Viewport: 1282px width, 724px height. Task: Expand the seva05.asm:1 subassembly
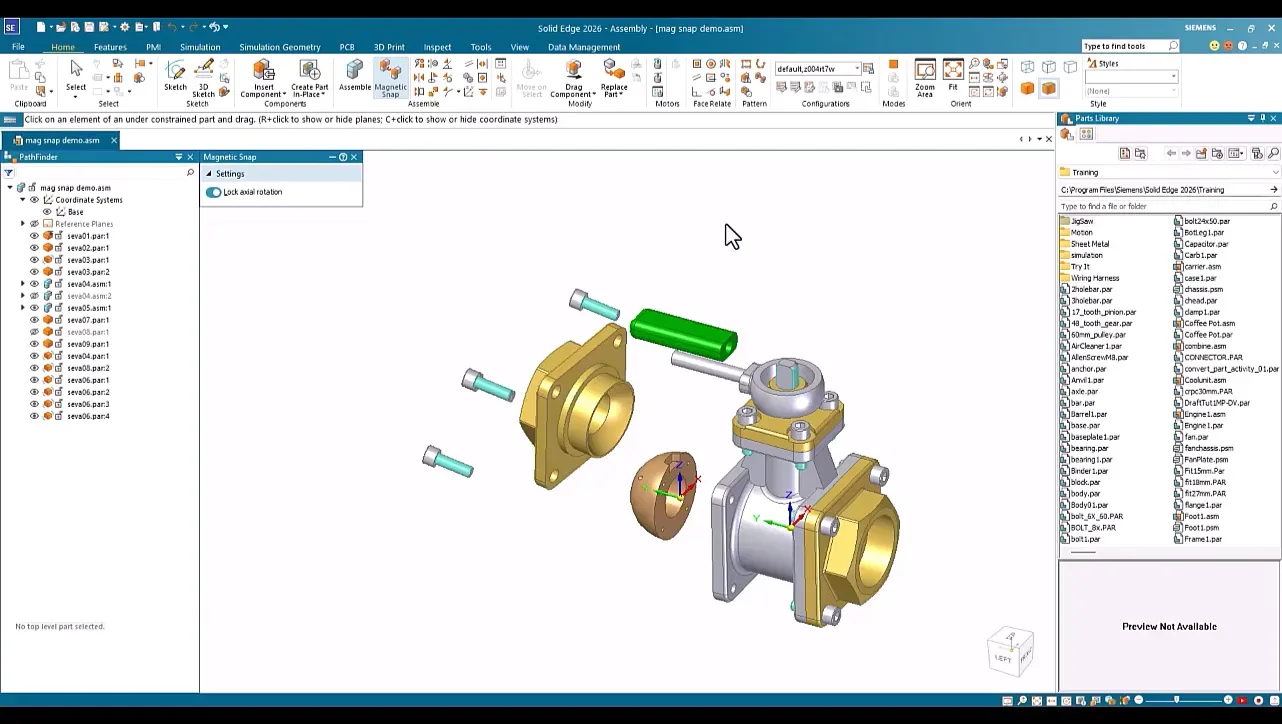23,308
